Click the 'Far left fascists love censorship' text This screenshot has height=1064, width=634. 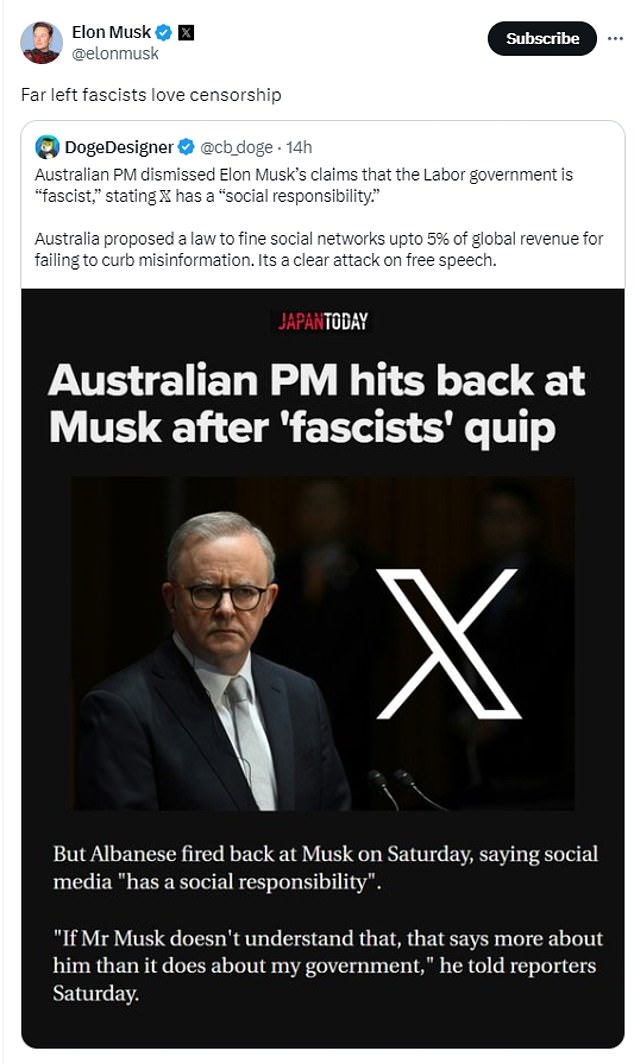[151, 94]
